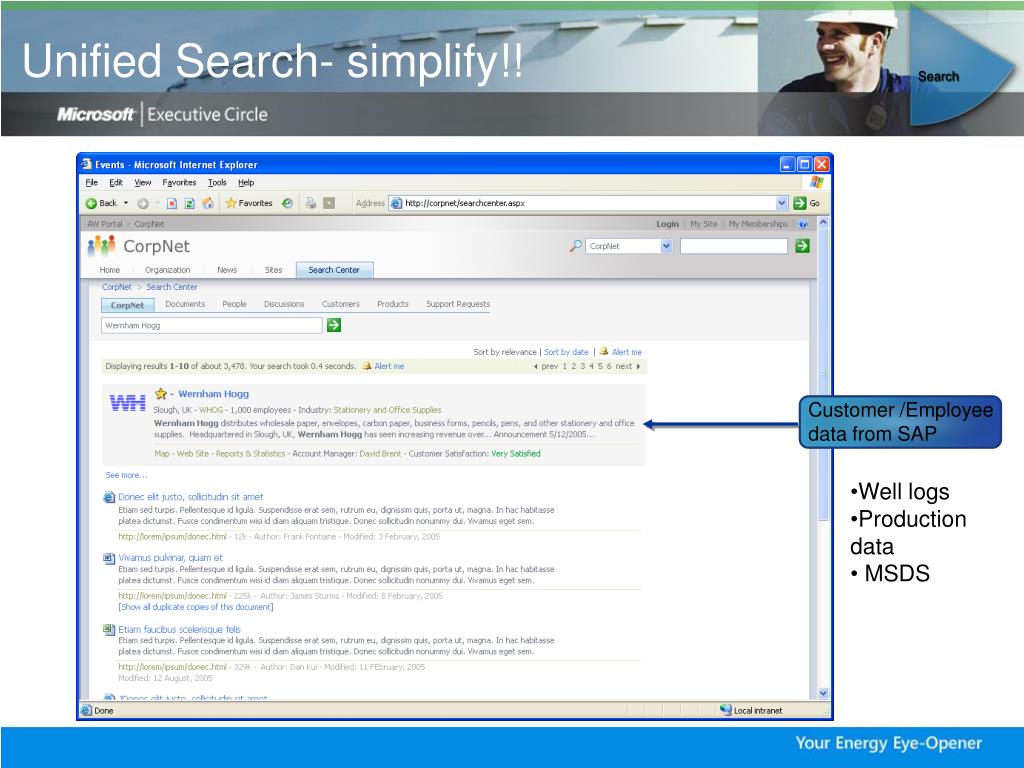The width and height of the screenshot is (1024, 768).
Task: Open the Tools menu
Action: (x=217, y=183)
